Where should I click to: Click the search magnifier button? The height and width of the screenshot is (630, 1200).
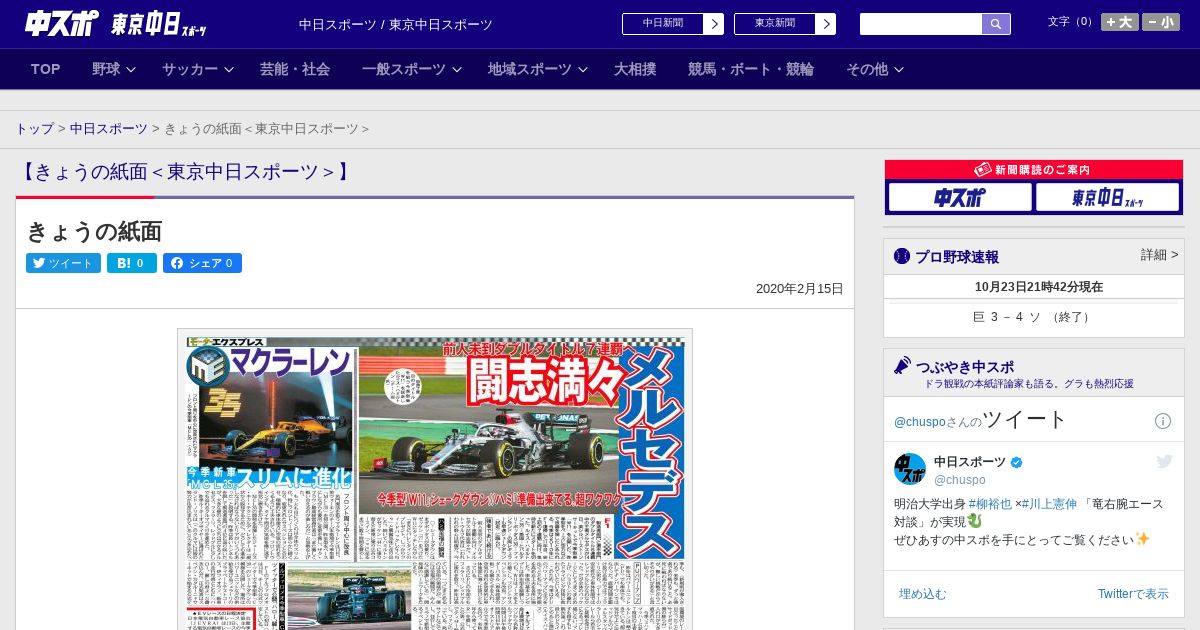coord(996,24)
